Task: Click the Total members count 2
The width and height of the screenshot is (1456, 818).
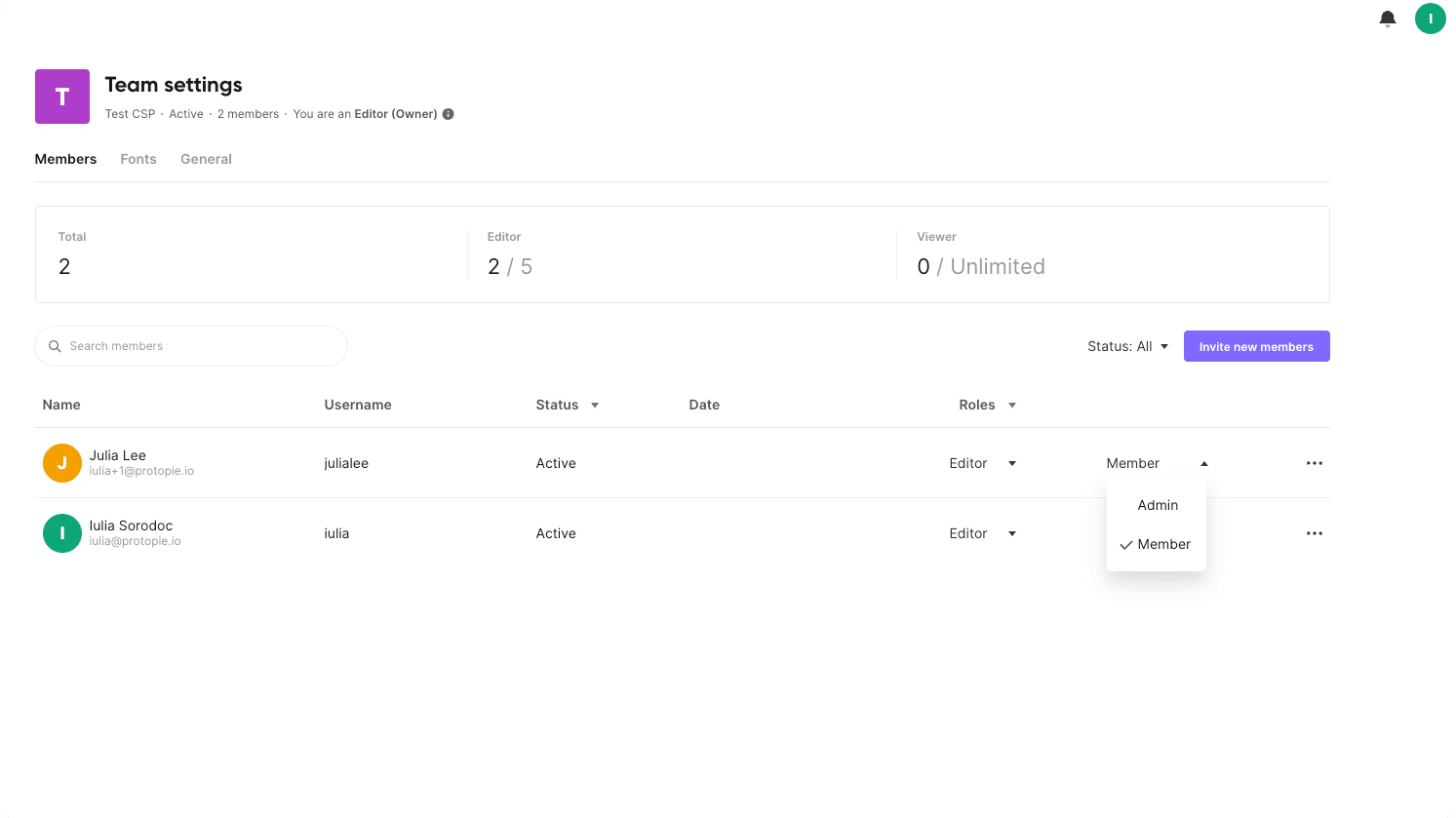Action: click(x=64, y=266)
